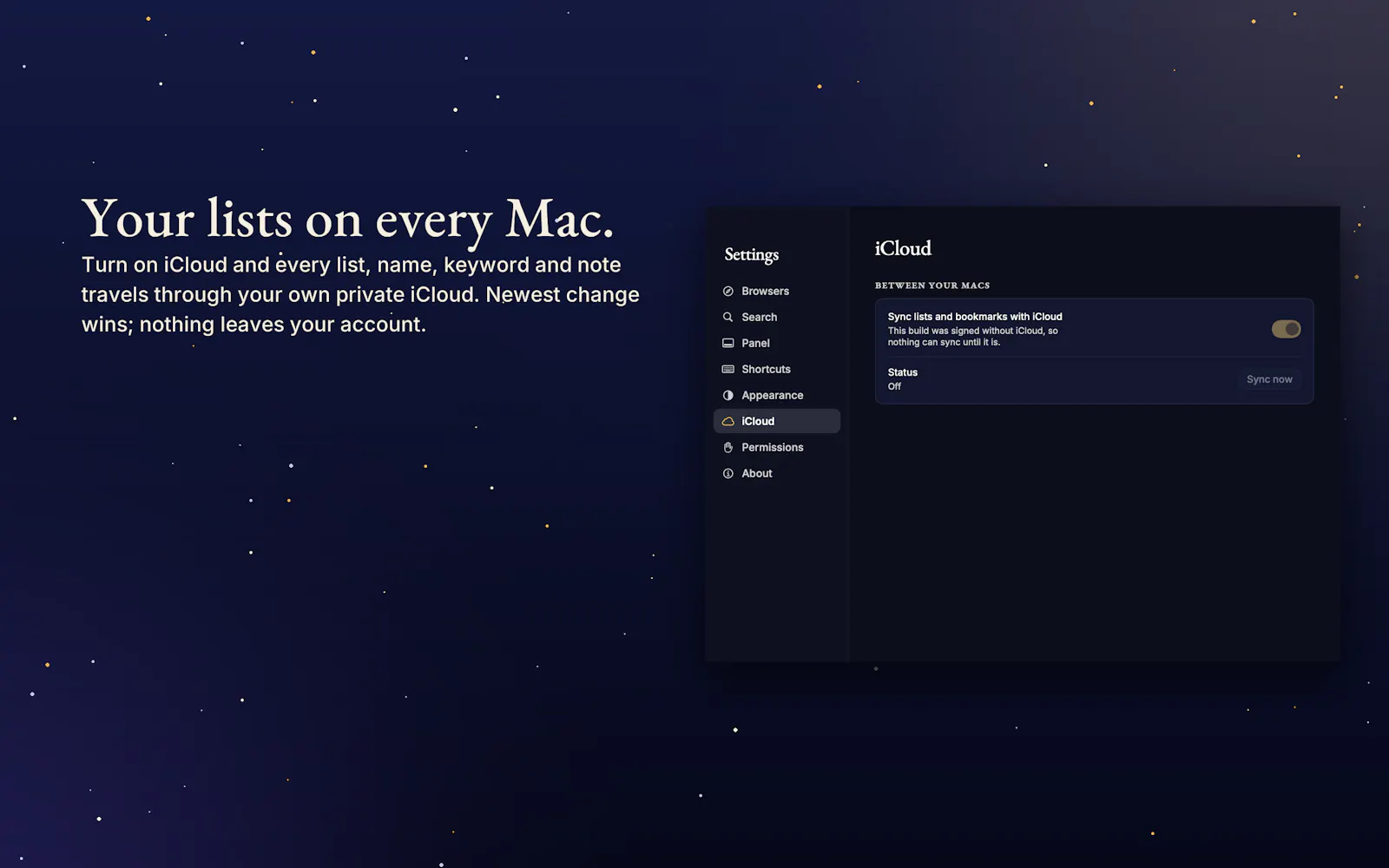The width and height of the screenshot is (1389, 868).
Task: Select the Appearance settings section
Action: (x=777, y=395)
